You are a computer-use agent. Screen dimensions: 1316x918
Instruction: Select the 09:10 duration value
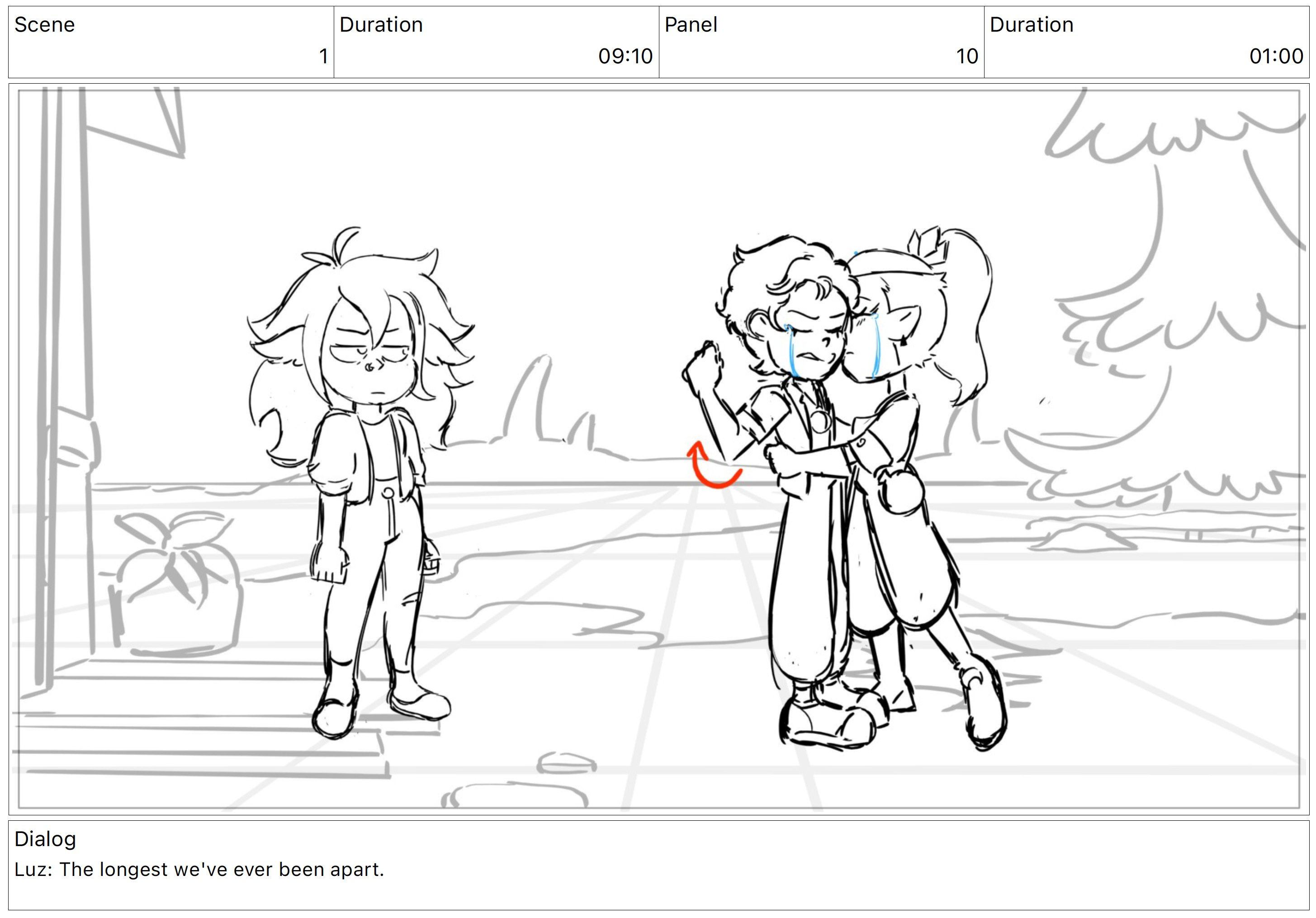pyautogui.click(x=625, y=56)
